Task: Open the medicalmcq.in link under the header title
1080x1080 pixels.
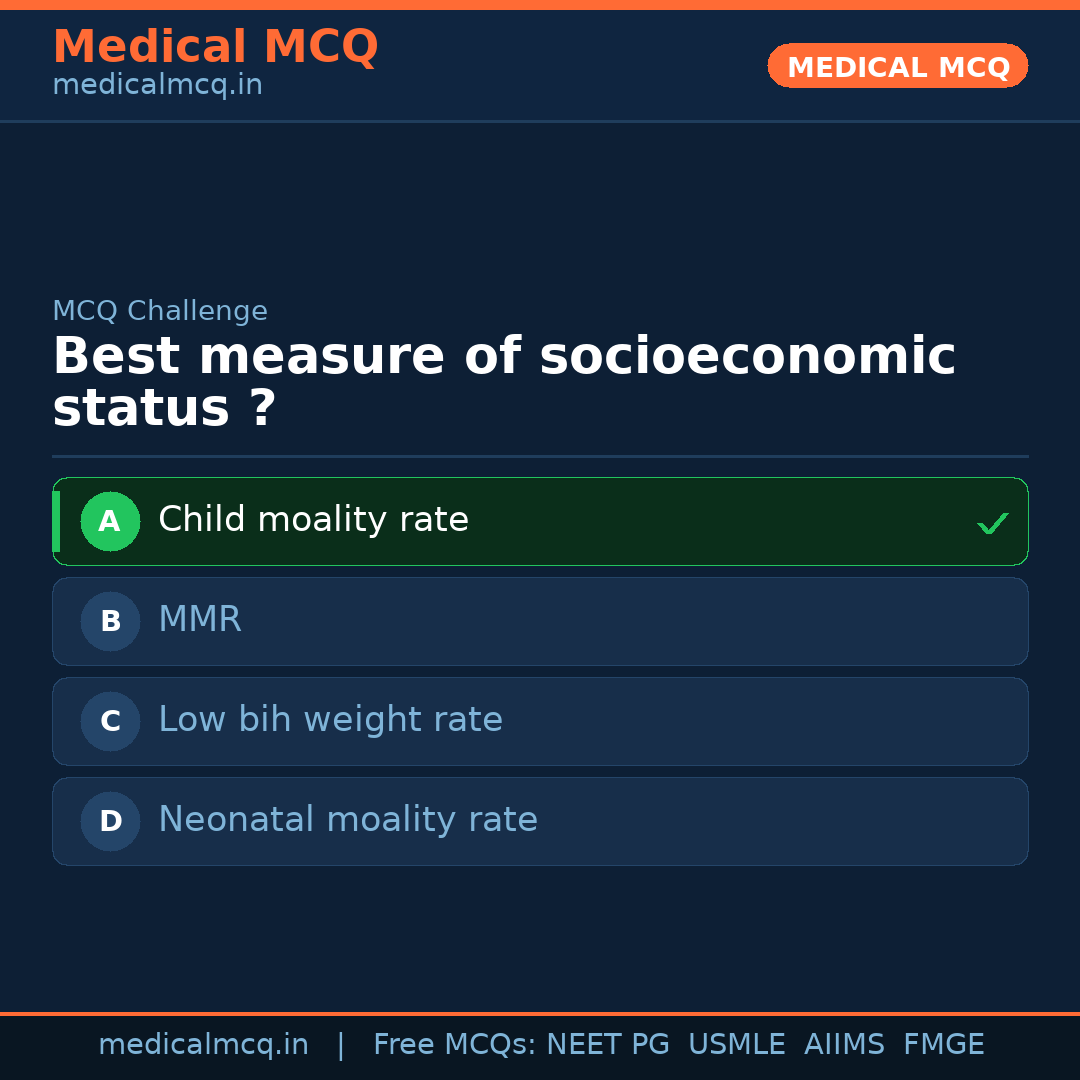Action: click(x=157, y=85)
